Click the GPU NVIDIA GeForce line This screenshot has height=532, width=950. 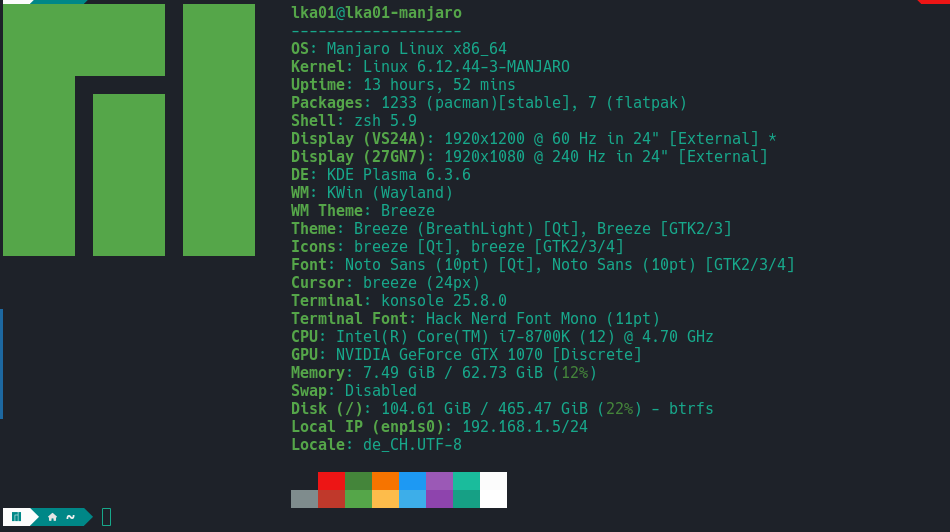(x=466, y=355)
